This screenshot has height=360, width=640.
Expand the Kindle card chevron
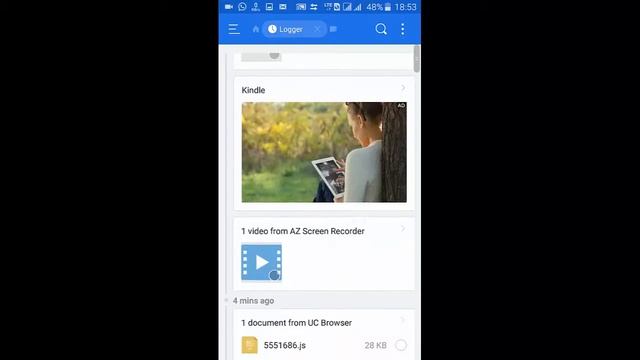403,88
